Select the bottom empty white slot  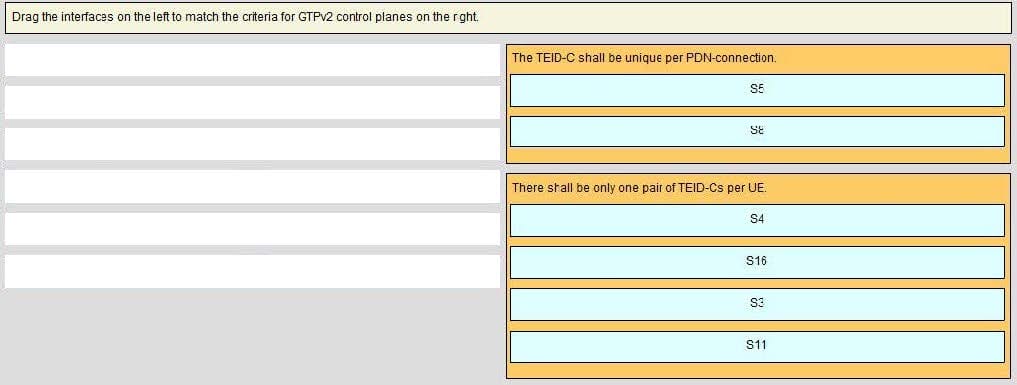pyautogui.click(x=252, y=271)
